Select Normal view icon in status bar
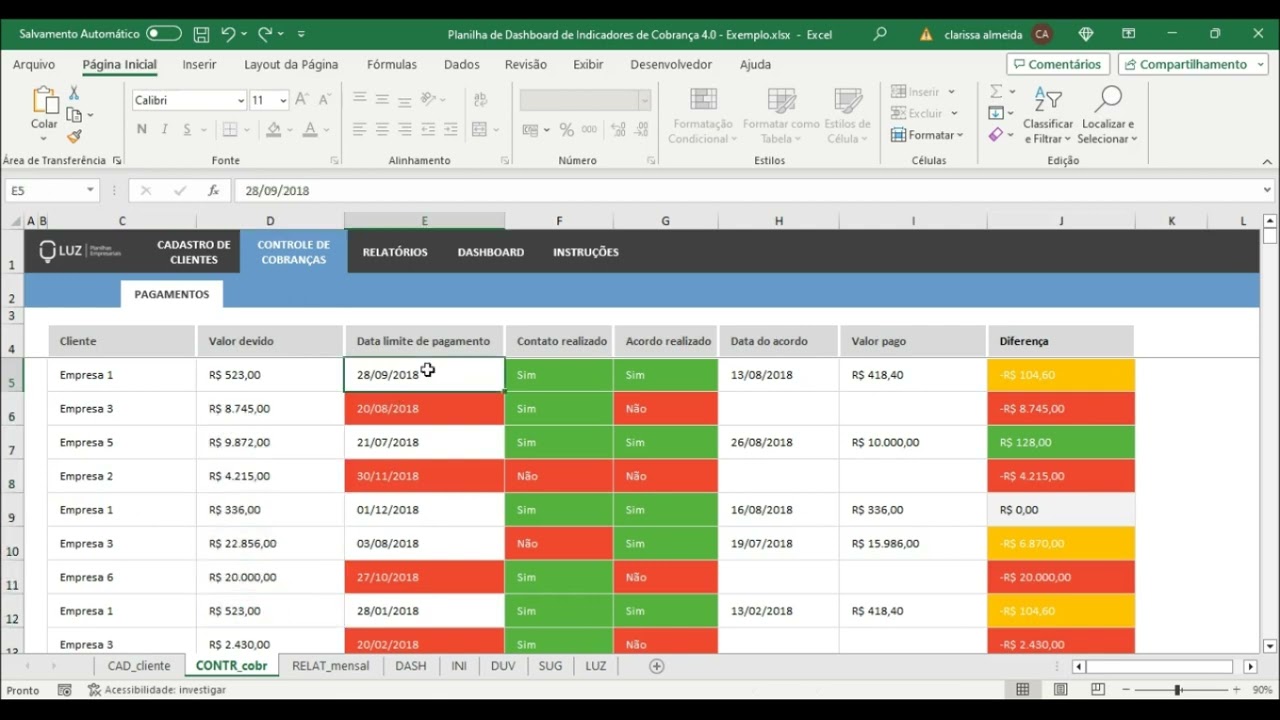 click(x=1022, y=690)
